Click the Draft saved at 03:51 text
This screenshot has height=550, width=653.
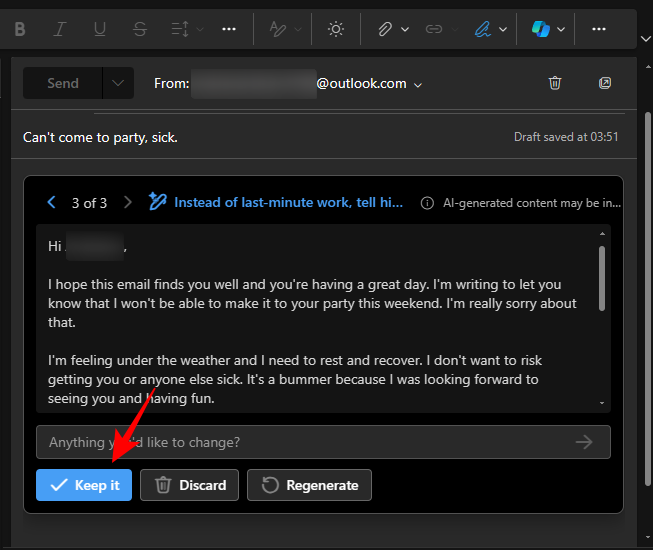point(566,137)
